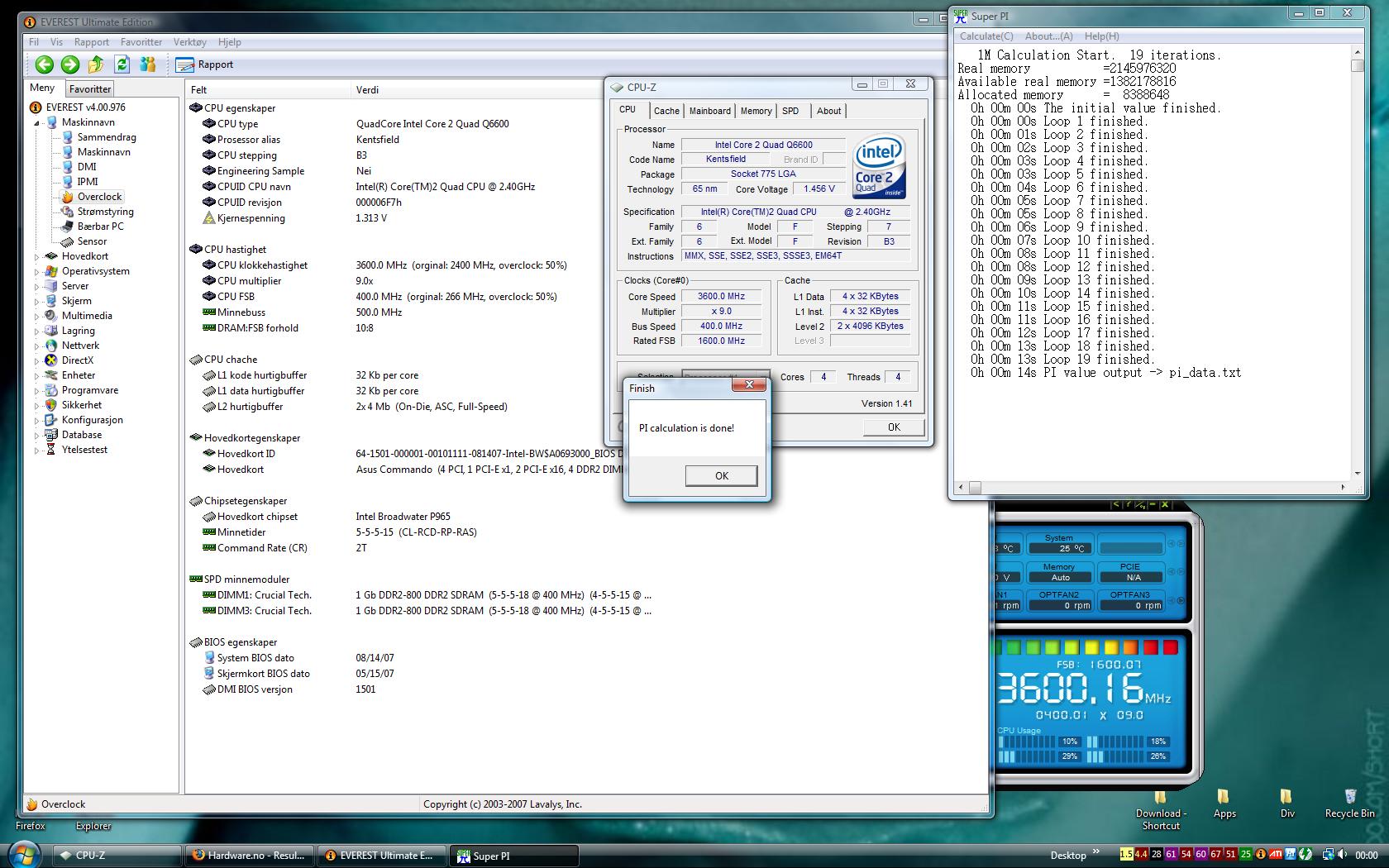Expand the Hovedkort tree node
Viewport: 1389px width, 868px height.
(x=37, y=256)
